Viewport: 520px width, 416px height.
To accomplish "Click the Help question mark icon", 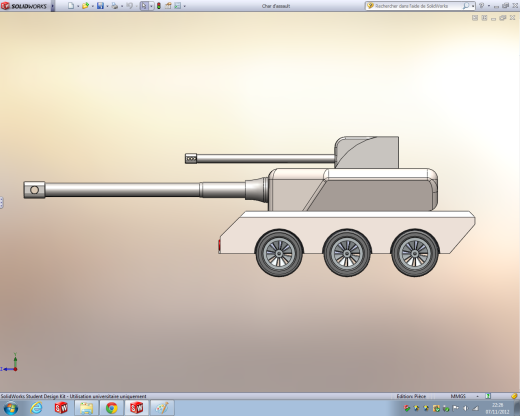I will 481,6.
